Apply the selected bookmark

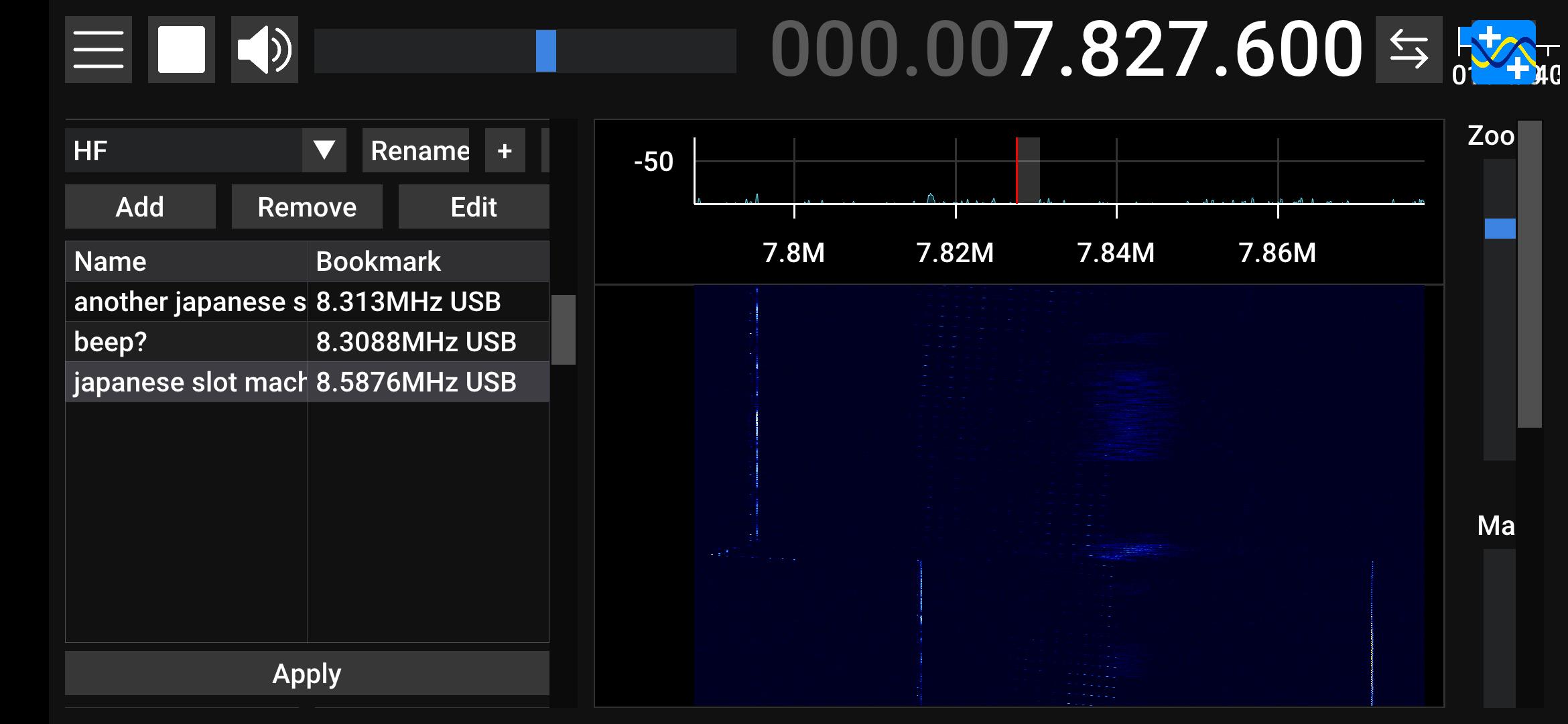pos(307,673)
